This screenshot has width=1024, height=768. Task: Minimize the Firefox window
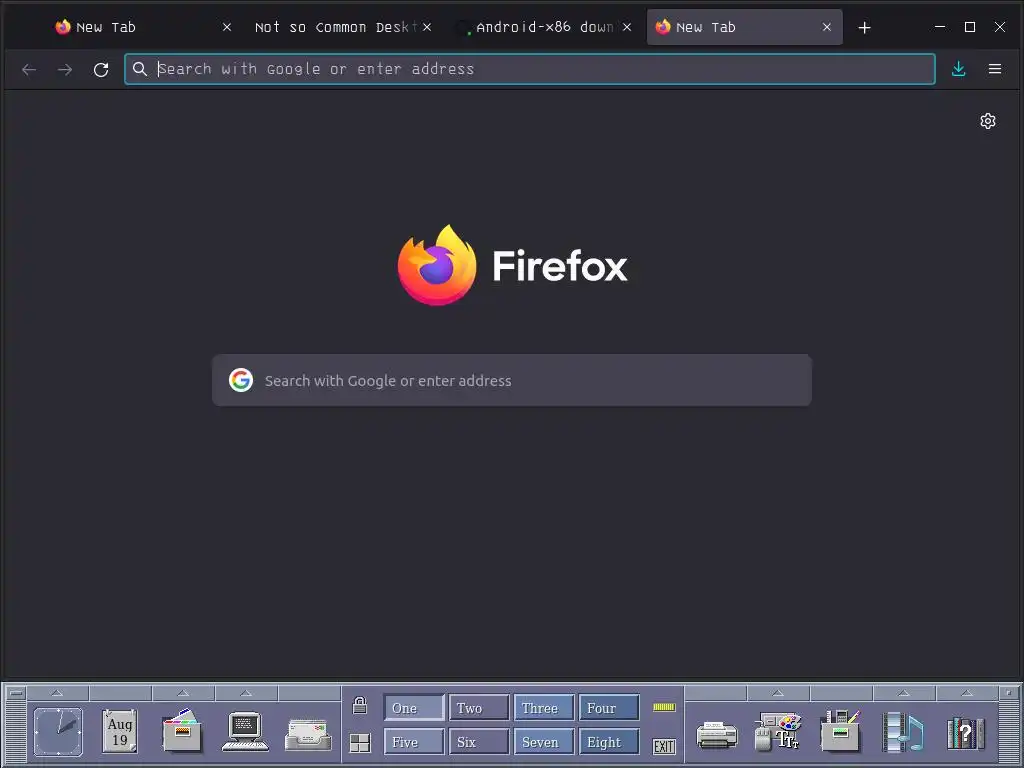click(x=940, y=27)
